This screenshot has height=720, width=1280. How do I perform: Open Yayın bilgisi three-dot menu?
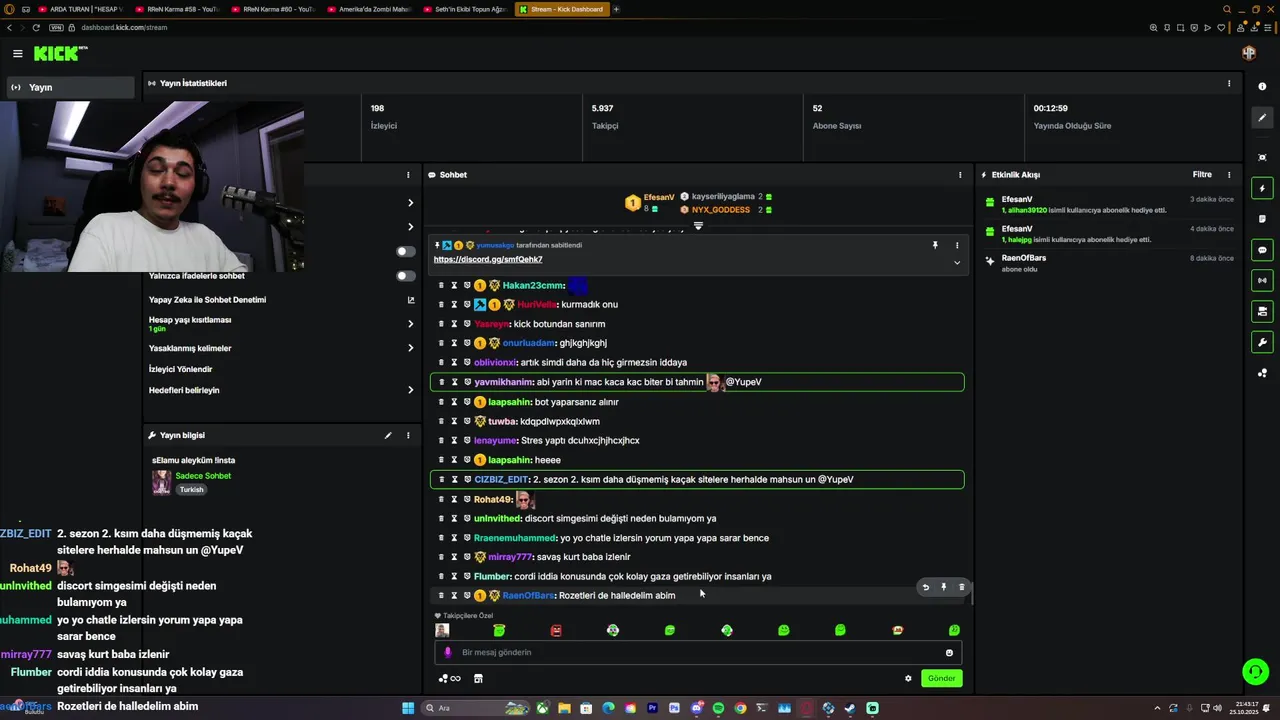coord(408,435)
